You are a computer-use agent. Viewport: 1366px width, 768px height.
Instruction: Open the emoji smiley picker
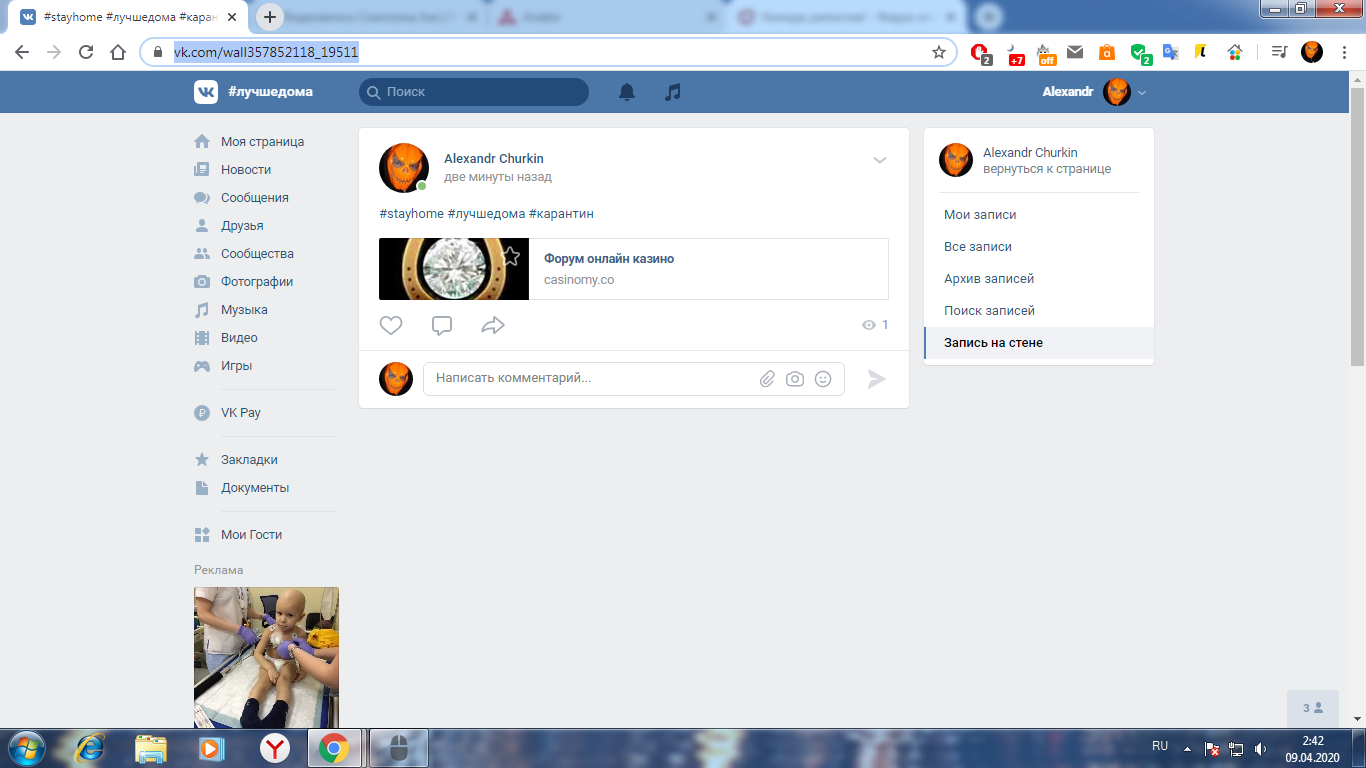[x=823, y=379]
